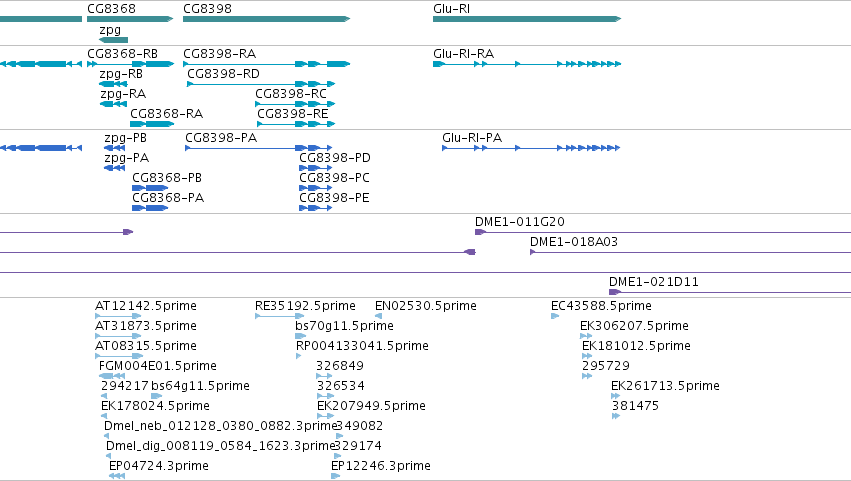This screenshot has width=851, height=481.
Task: Click the CG8398 gene bar
Action: click(x=266, y=19)
